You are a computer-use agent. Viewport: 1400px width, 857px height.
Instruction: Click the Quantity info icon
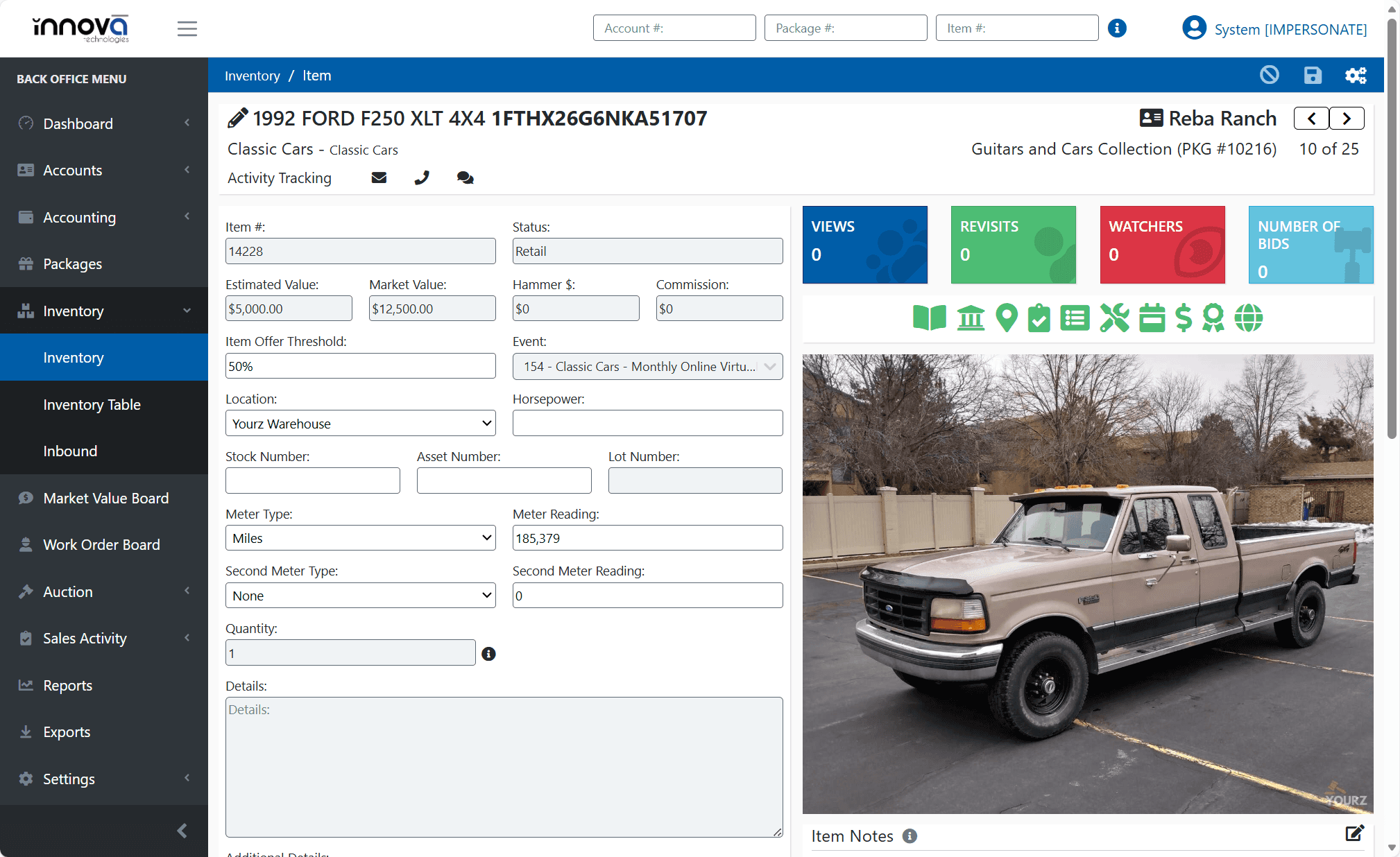[x=488, y=654]
